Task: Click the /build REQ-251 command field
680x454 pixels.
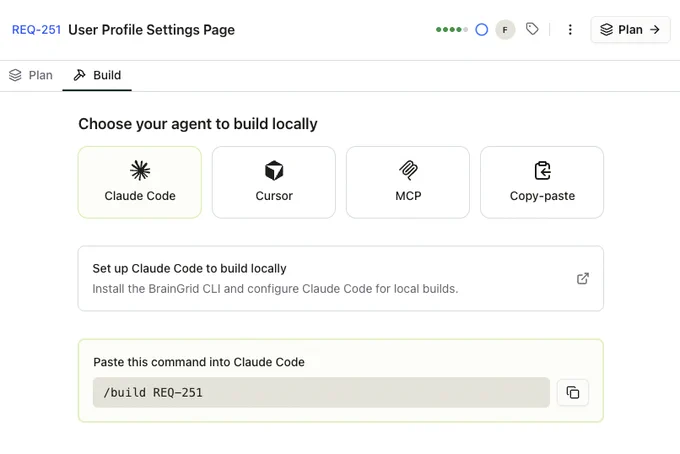Action: 321,392
